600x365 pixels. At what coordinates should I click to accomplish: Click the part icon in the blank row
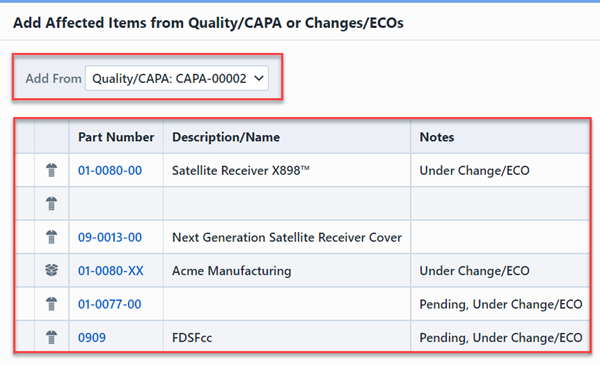tap(52, 204)
